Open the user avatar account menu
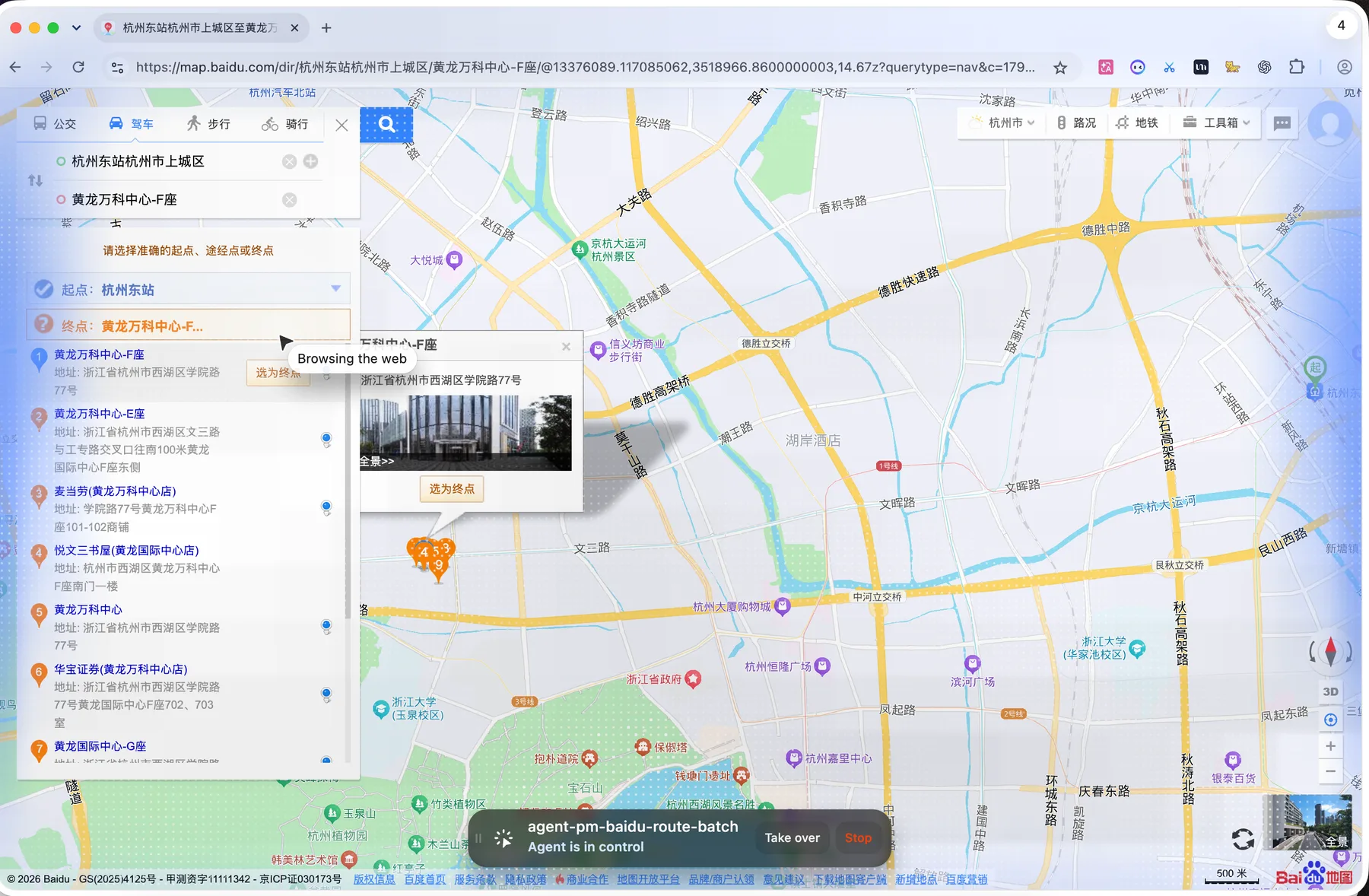Image resolution: width=1369 pixels, height=896 pixels. pos(1330,123)
